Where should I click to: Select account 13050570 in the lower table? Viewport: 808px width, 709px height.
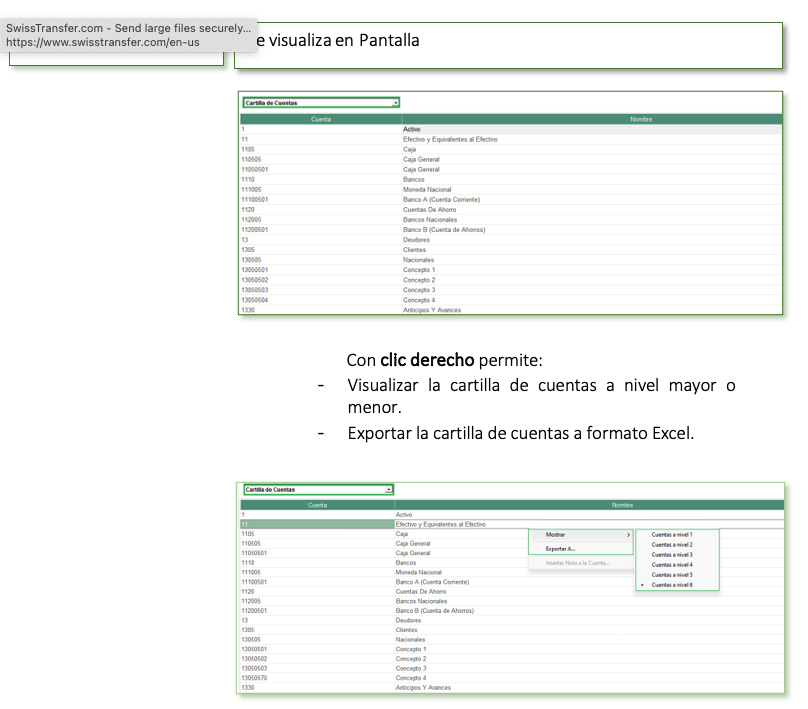[x=254, y=678]
